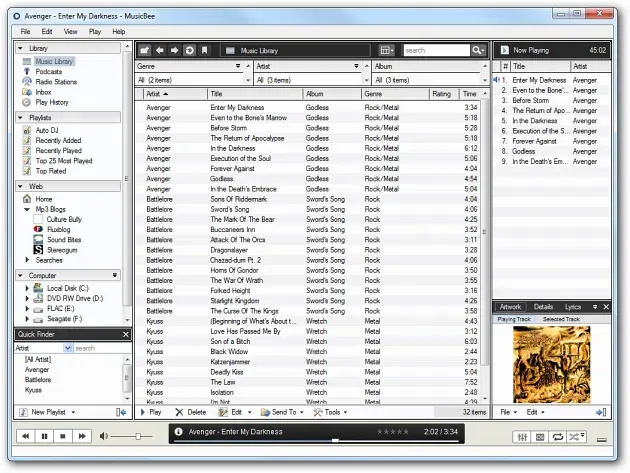Toggle shuffle playback mode

(575, 436)
